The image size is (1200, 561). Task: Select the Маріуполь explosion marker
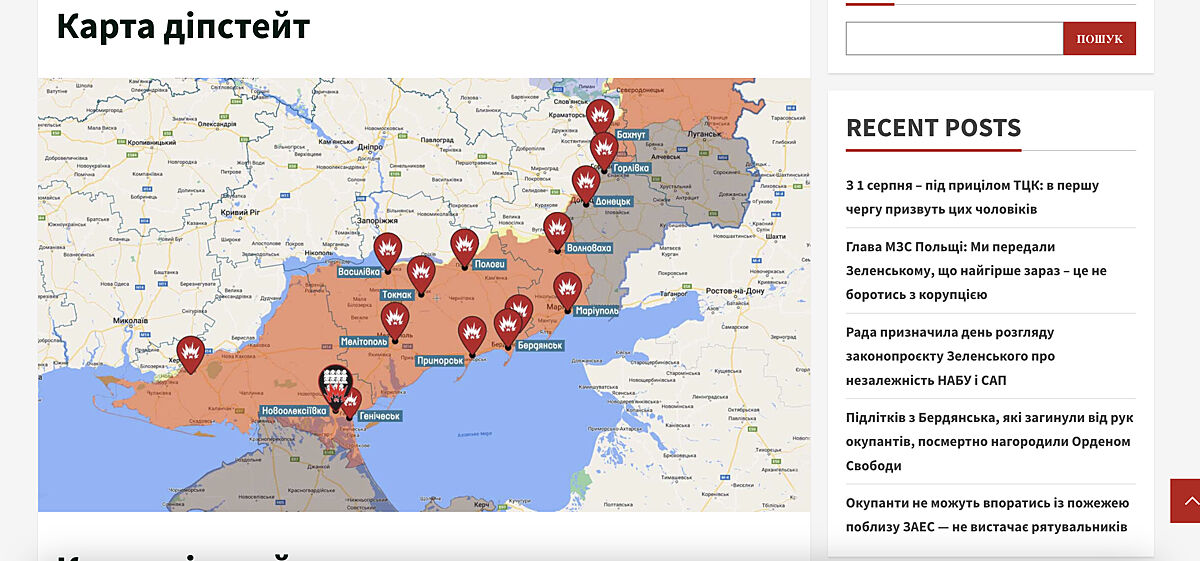point(567,289)
